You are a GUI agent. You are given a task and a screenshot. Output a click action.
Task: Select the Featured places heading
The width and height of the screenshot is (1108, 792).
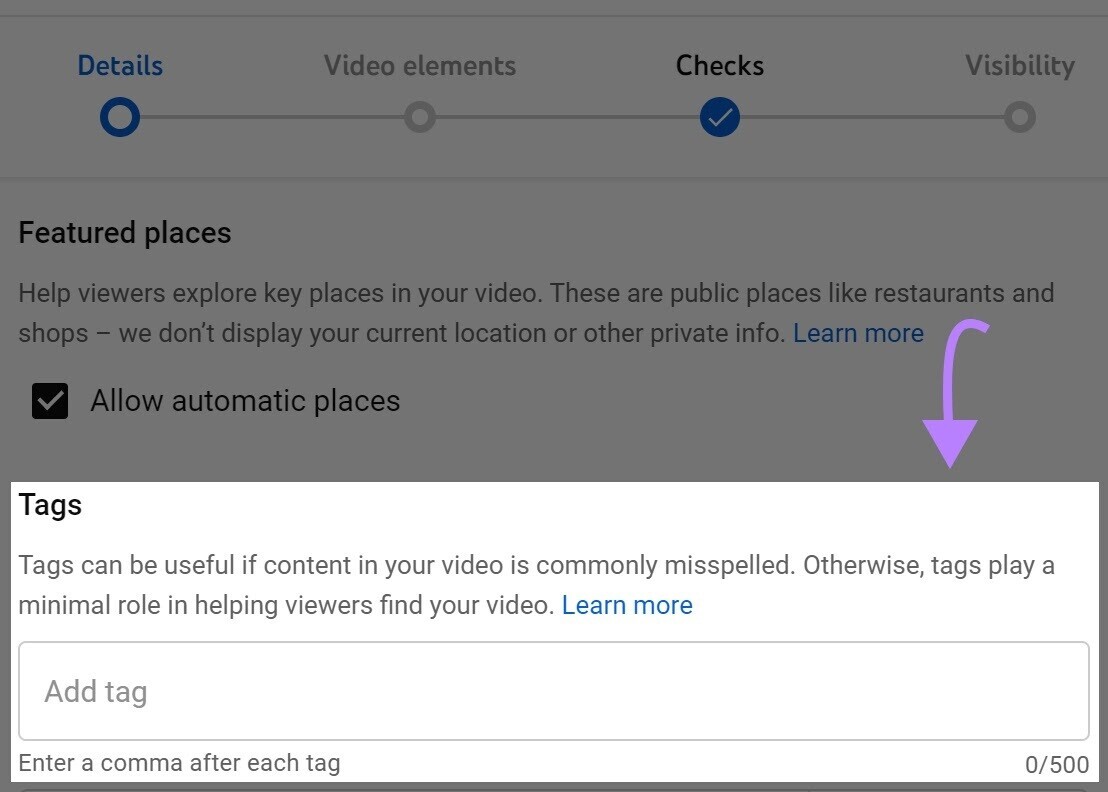point(125,232)
